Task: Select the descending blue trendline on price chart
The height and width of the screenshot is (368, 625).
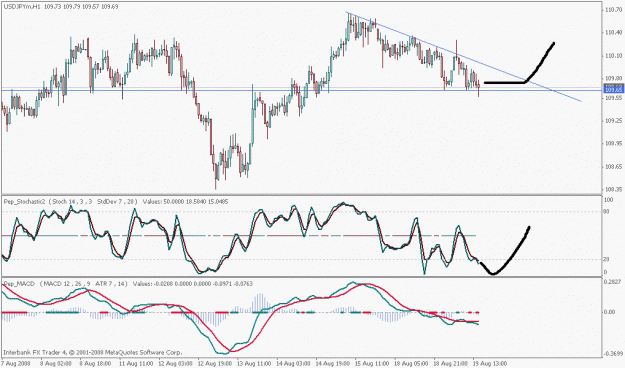Action: [464, 57]
